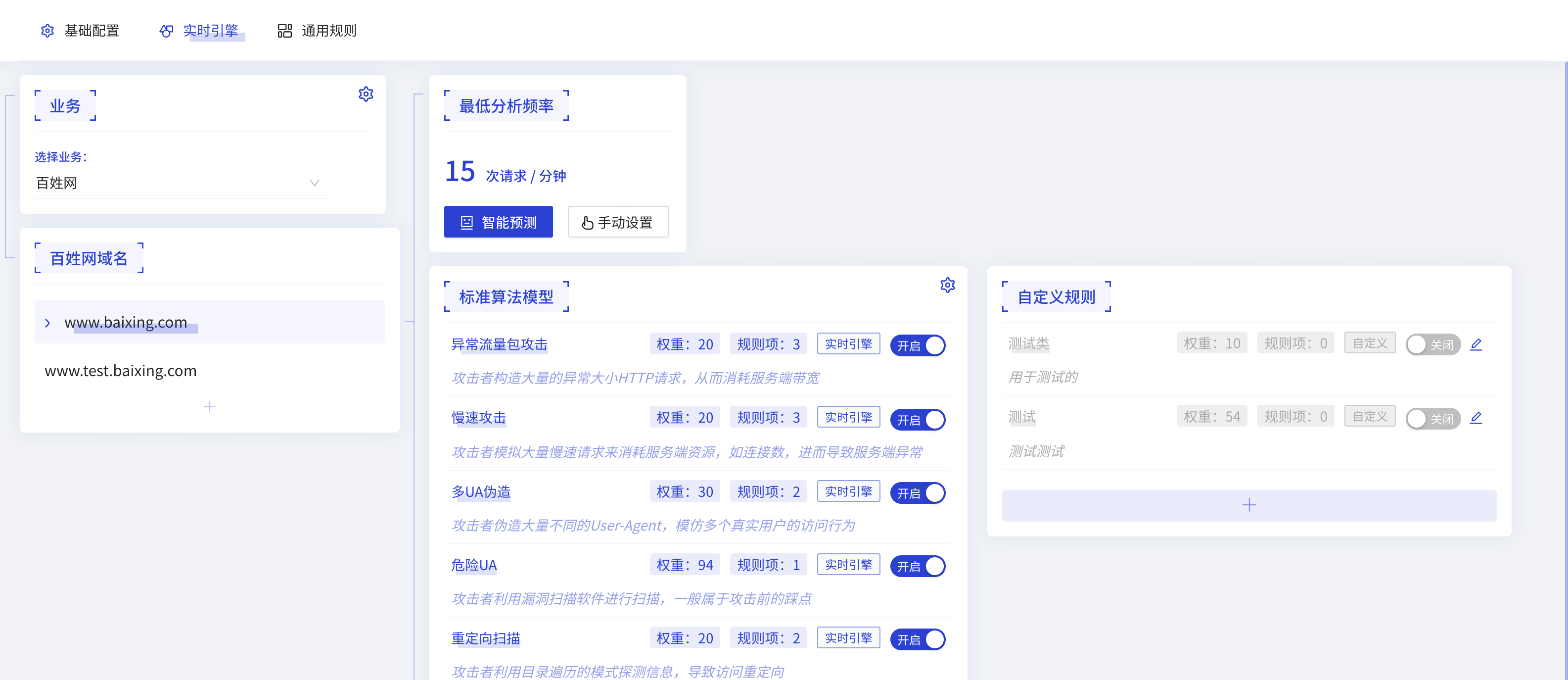Click 规则项: 3 on 慢速攻击 row
Screen dimensions: 1568x680
pos(768,417)
